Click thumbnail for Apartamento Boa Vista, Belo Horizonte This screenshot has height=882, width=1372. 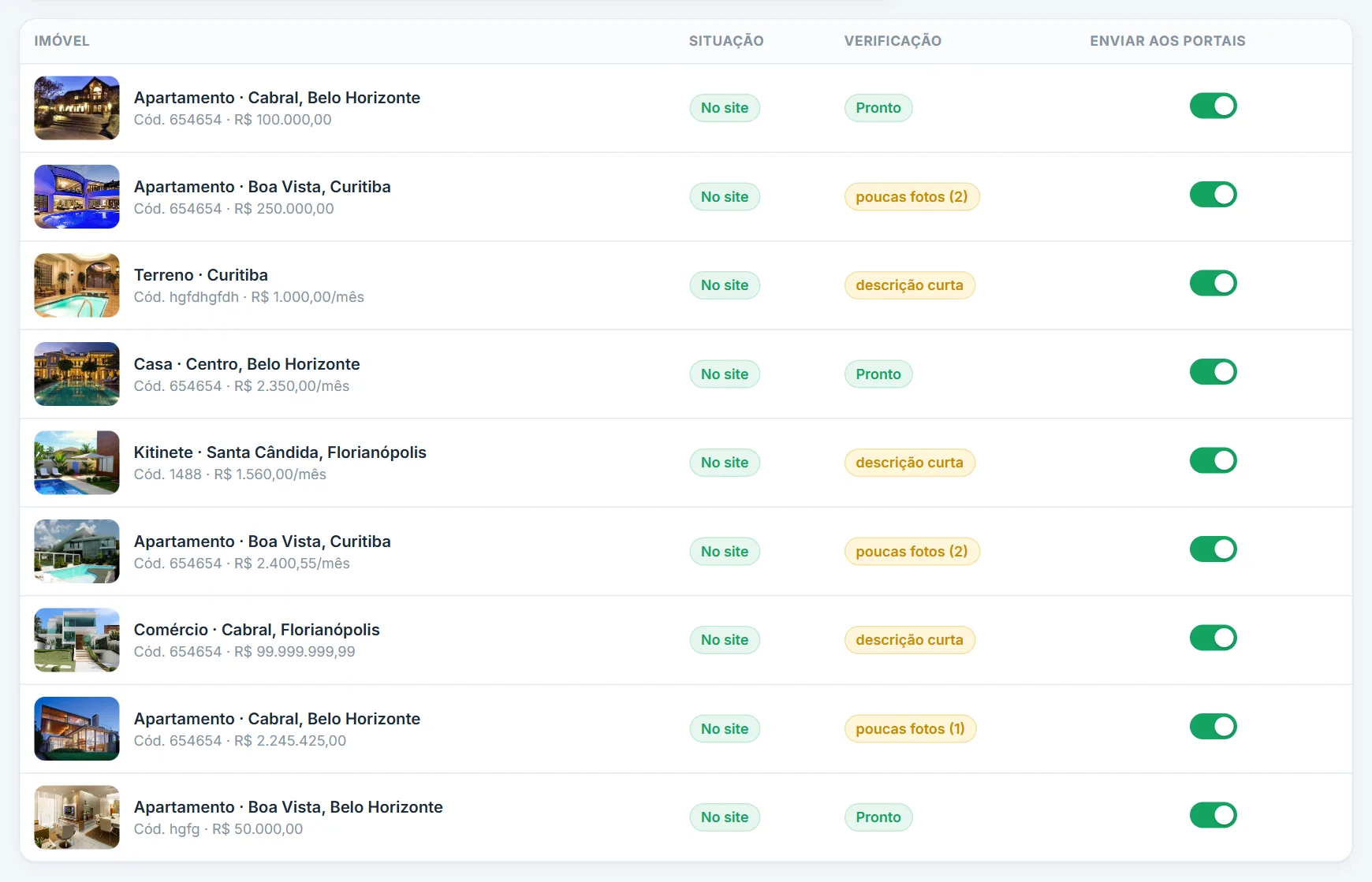point(76,817)
